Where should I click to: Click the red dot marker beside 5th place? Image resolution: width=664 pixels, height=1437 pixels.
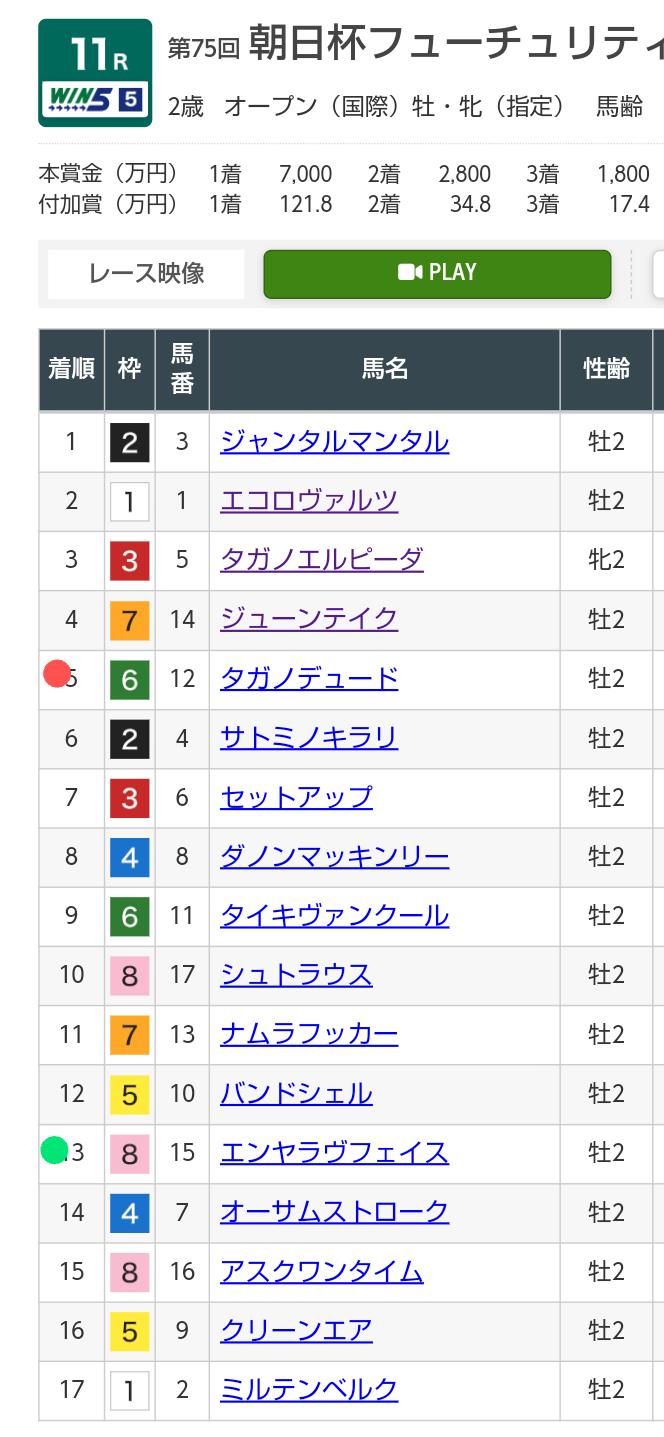click(x=56, y=674)
